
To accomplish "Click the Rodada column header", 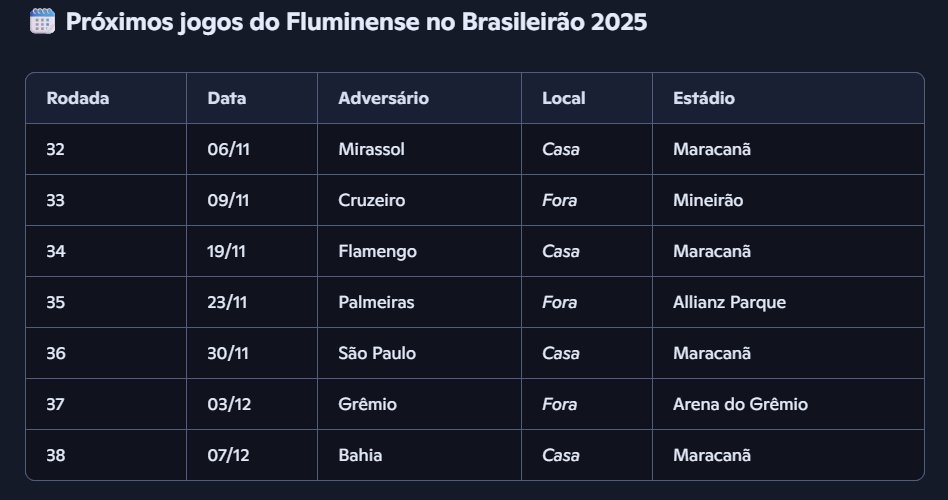I will tap(78, 98).
